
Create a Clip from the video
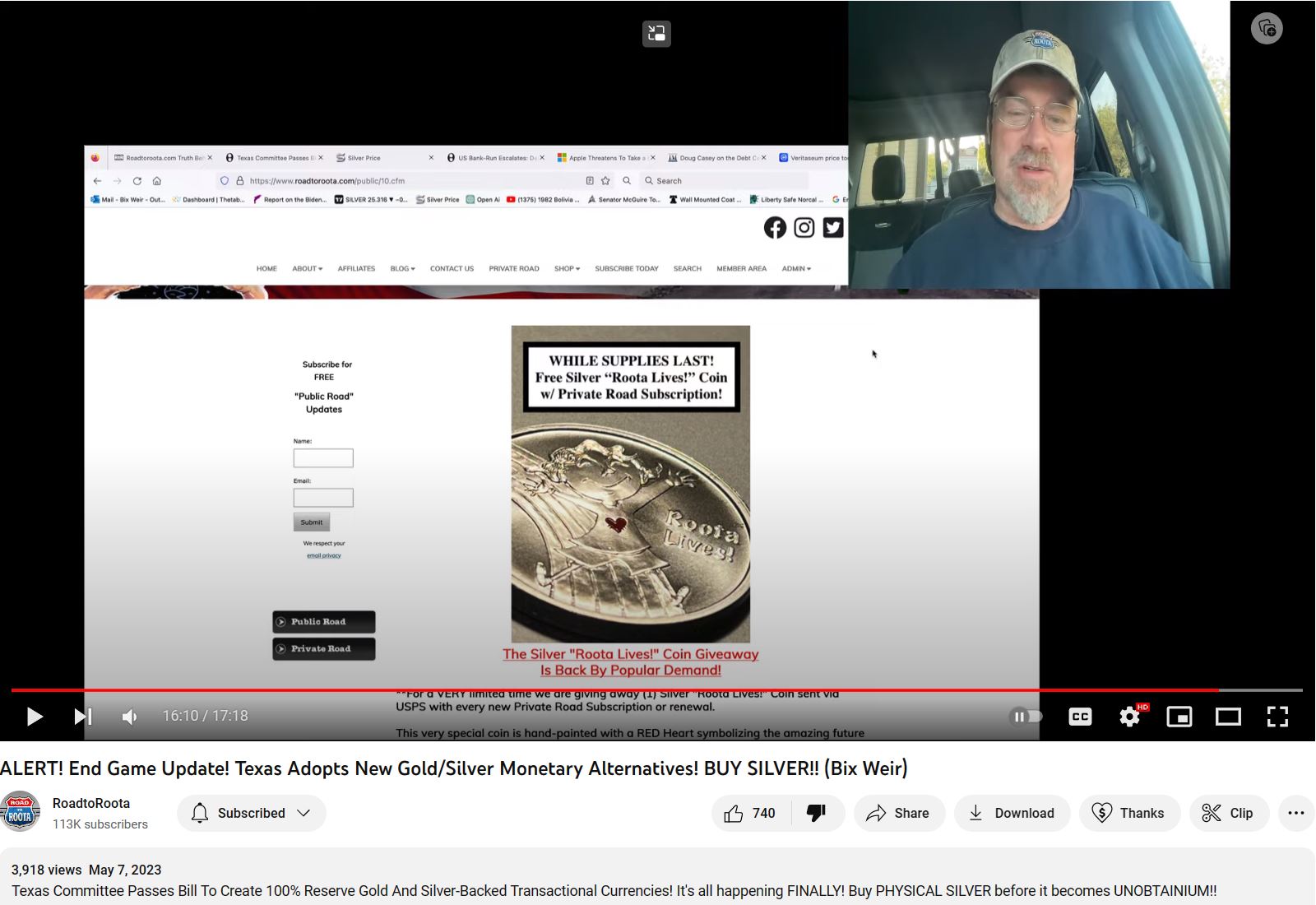click(1227, 813)
